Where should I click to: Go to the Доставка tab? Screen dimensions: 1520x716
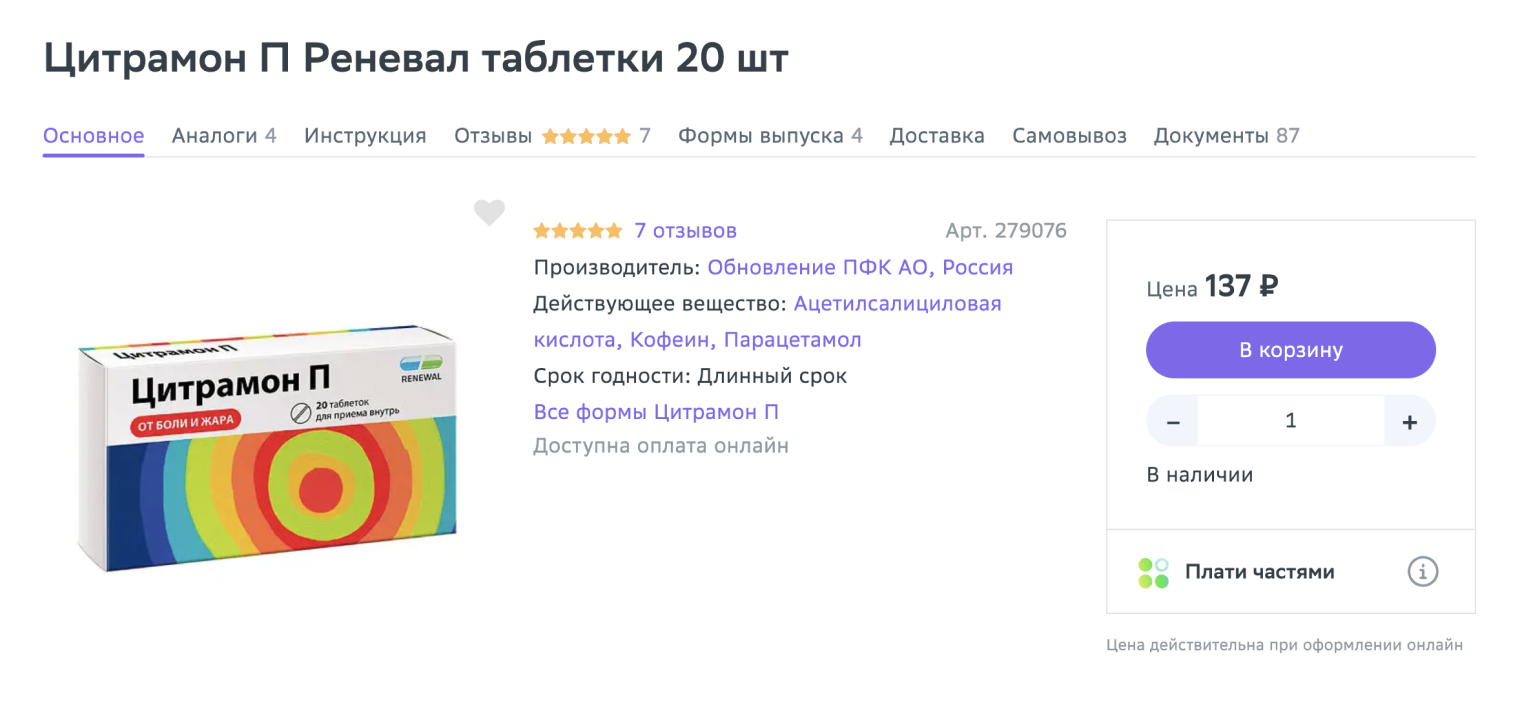937,136
